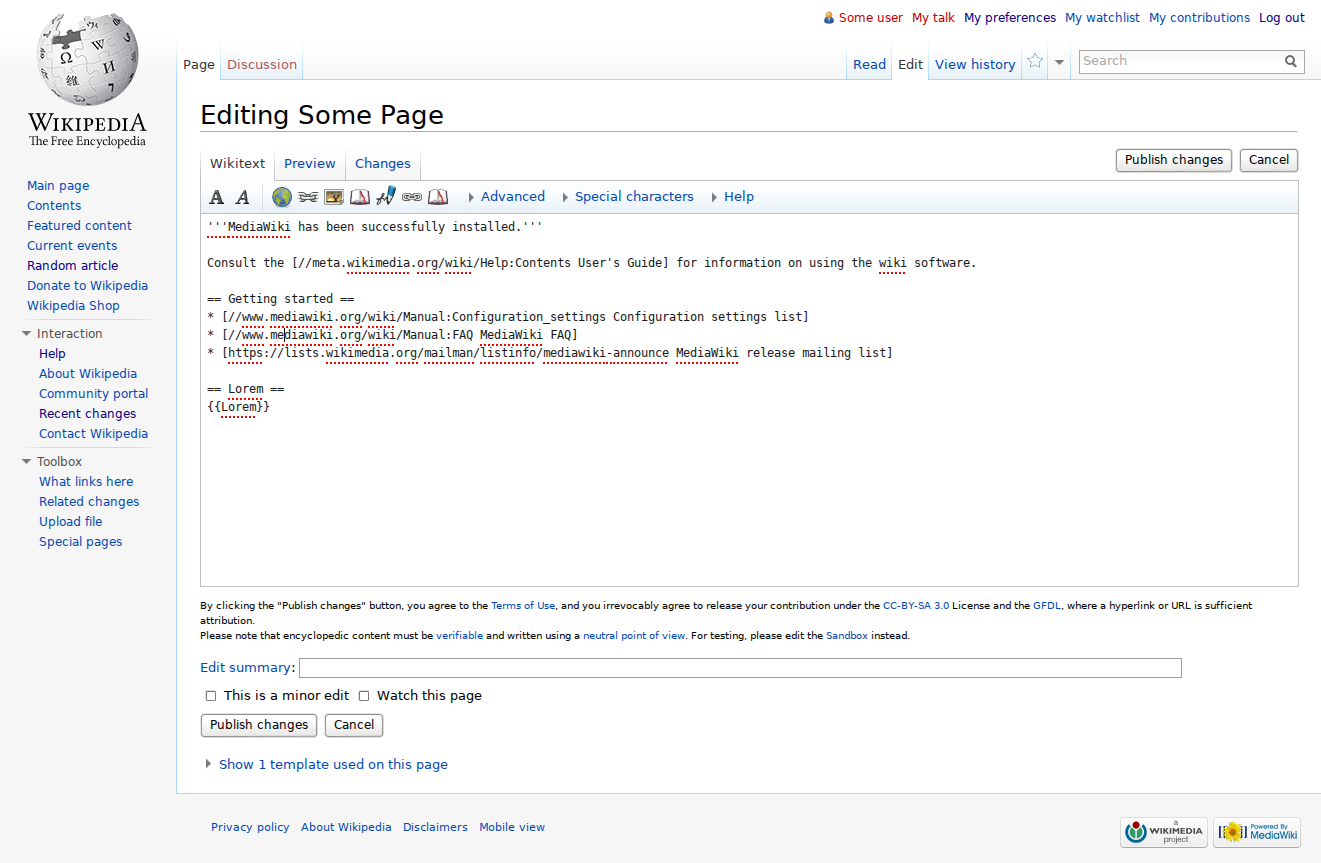Switch to the Changes tab
The width and height of the screenshot is (1321, 863).
click(x=383, y=164)
